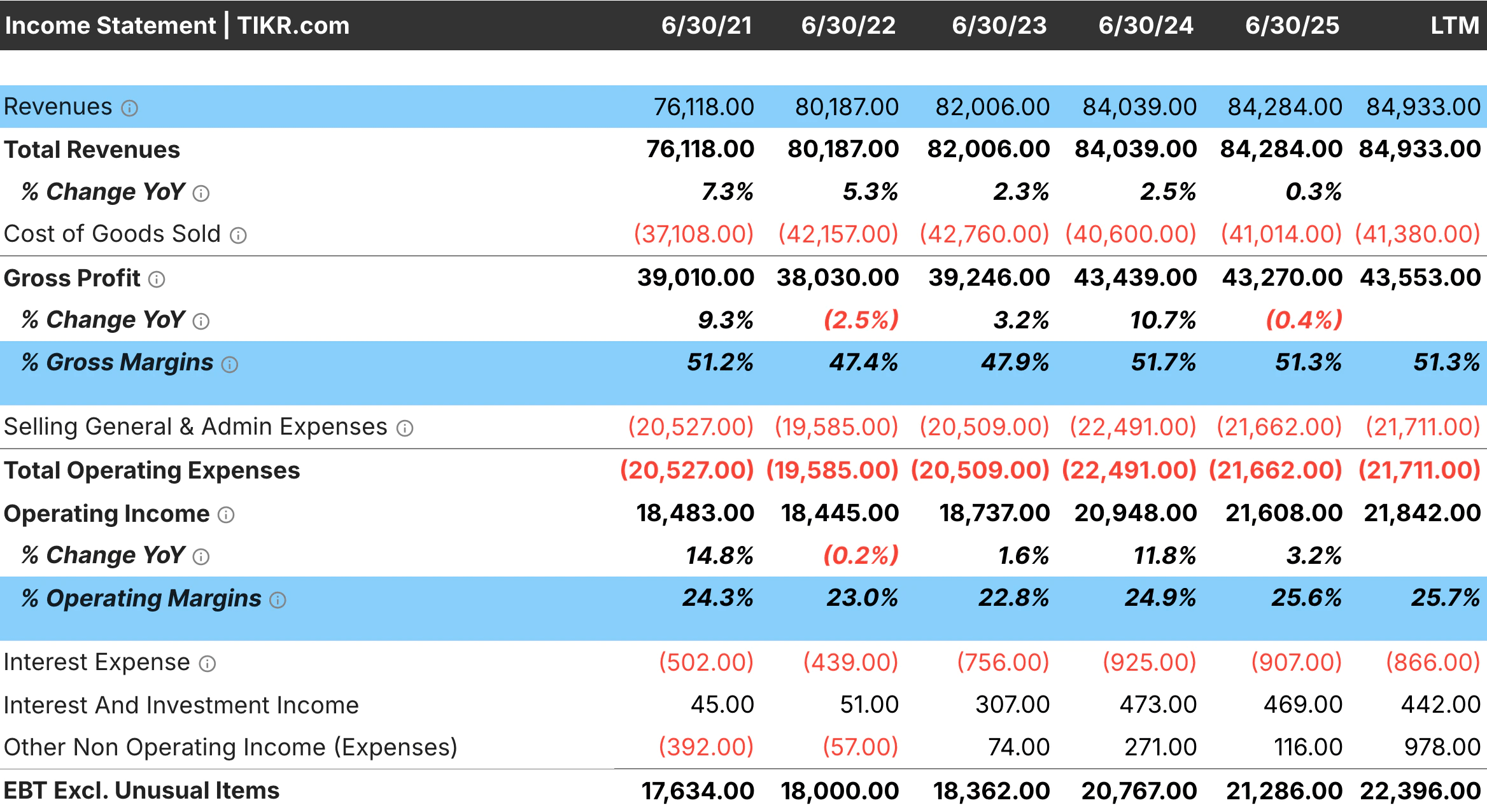Click the EBT Excl. Unusual Items label
This screenshot has width=1487, height=812.
[x=141, y=790]
